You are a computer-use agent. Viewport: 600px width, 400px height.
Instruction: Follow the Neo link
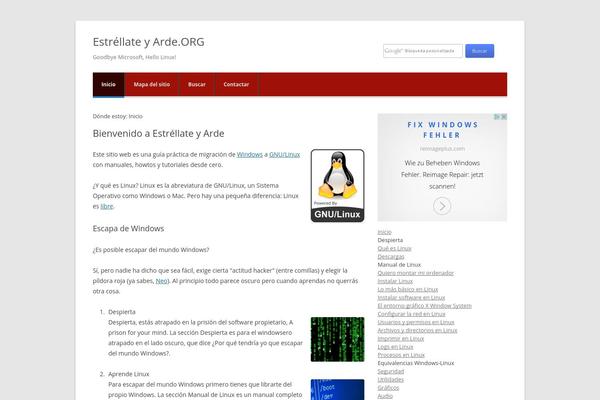161,281
